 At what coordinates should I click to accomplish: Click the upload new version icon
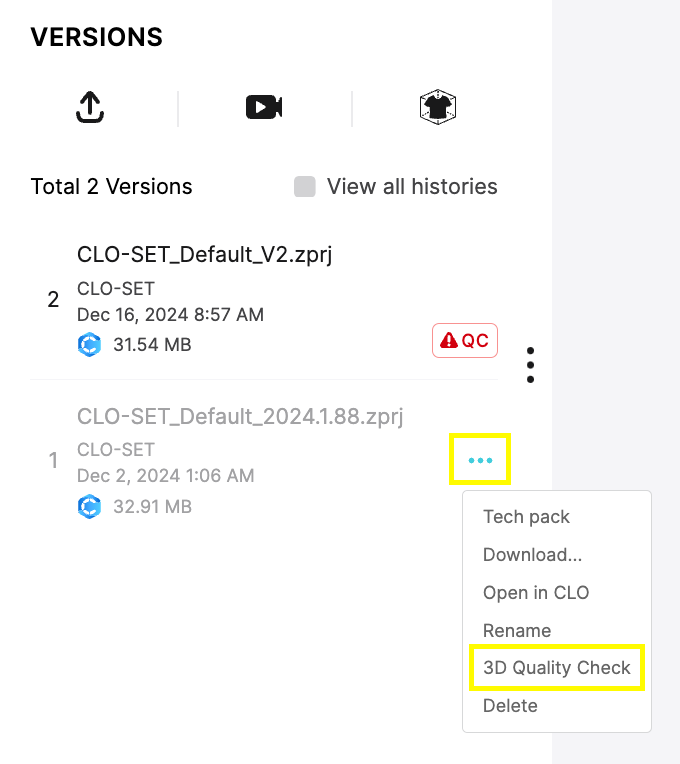pos(90,107)
